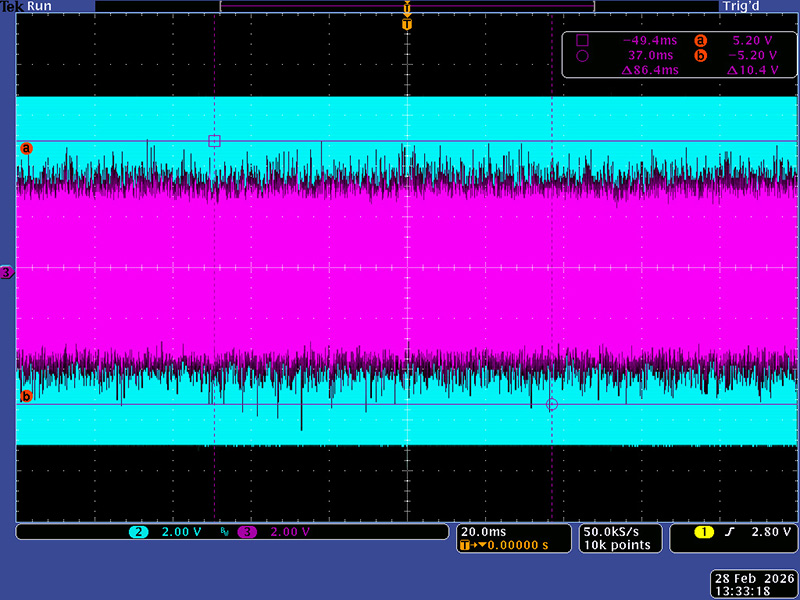Click the orange trigger position T marker
Viewport: 800px width, 600px height.
(406, 24)
